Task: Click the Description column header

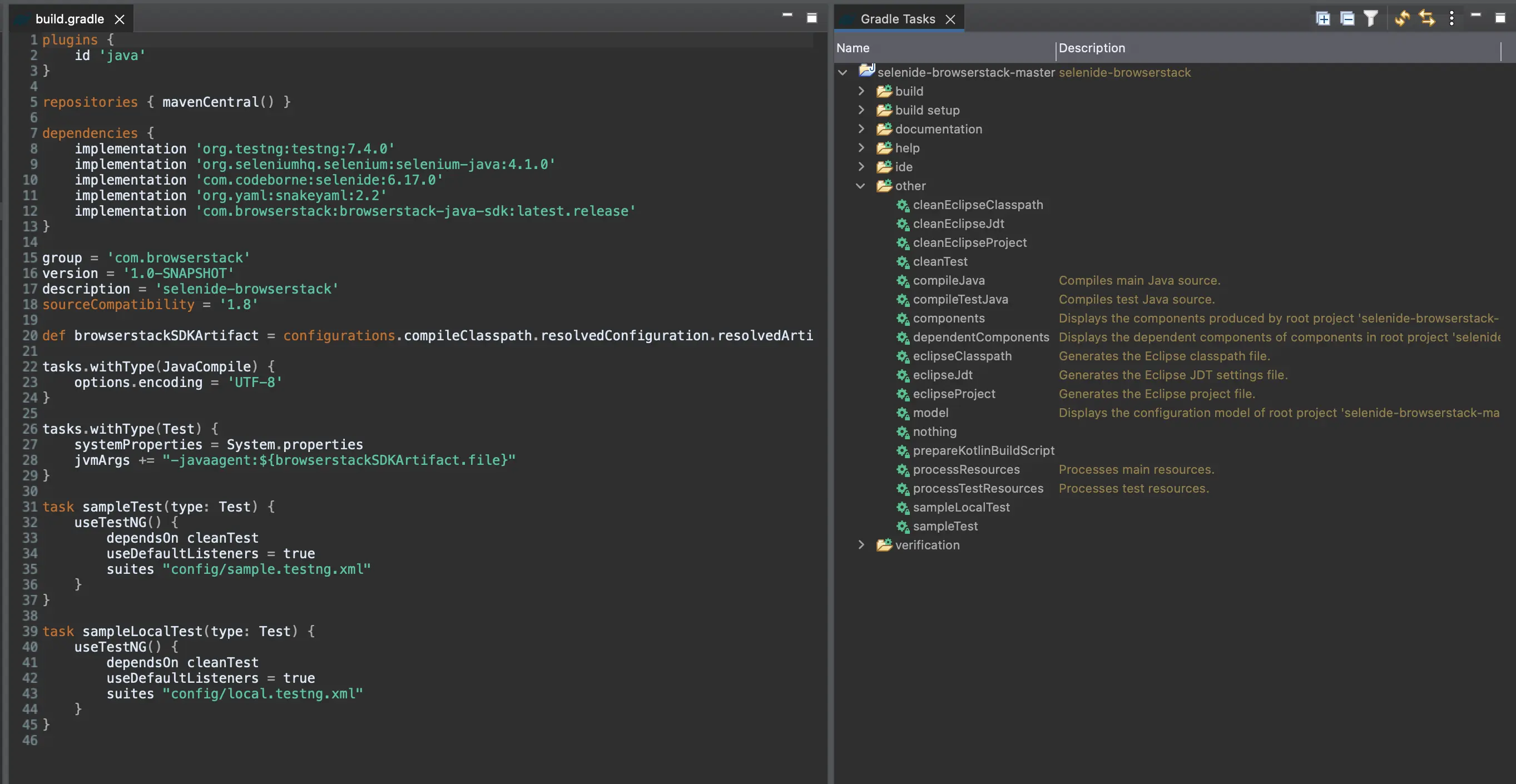Action: tap(1091, 48)
